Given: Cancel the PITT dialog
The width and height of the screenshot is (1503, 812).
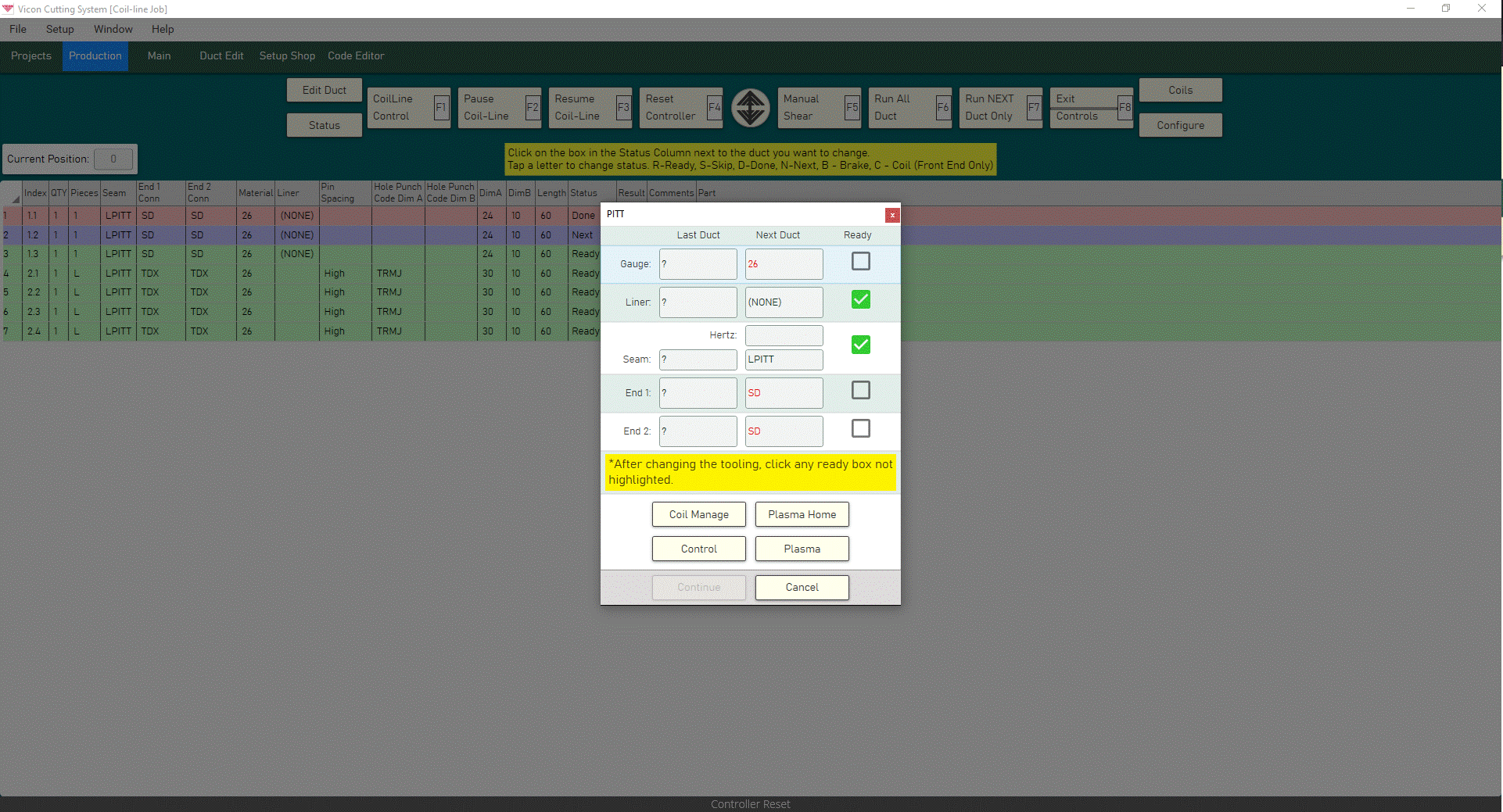Looking at the screenshot, I should point(802,587).
